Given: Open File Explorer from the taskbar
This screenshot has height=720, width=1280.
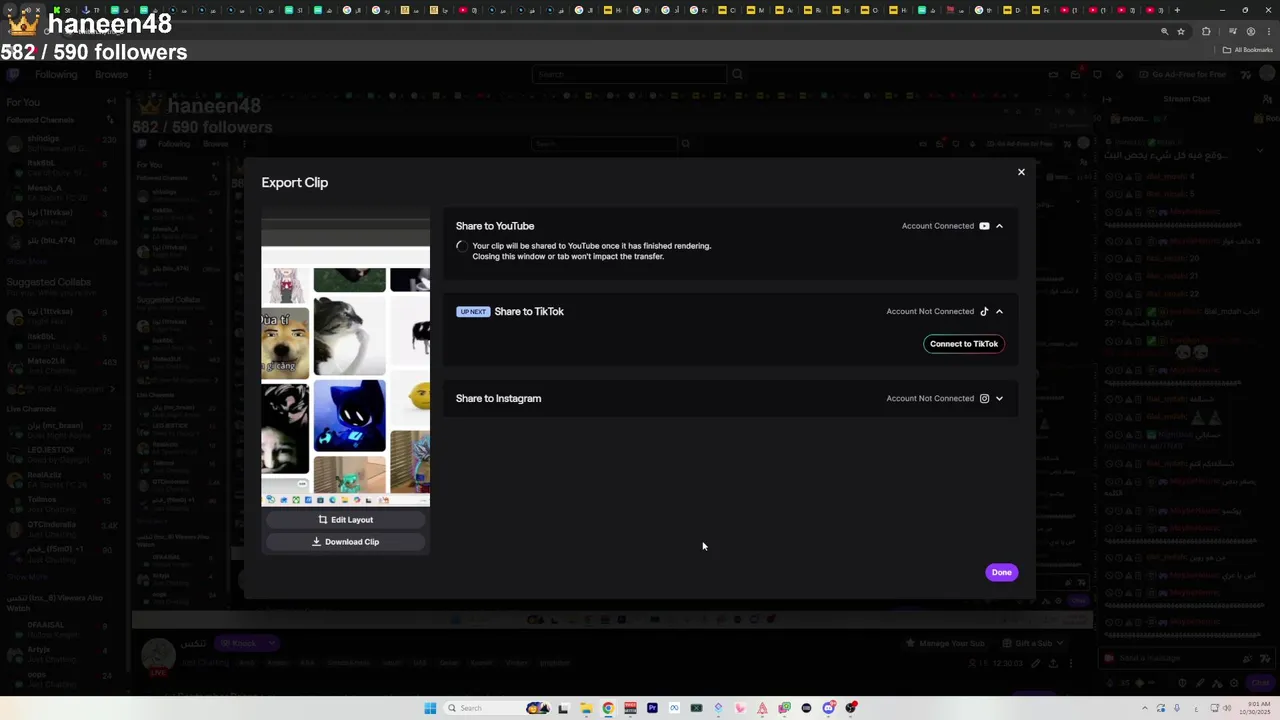Looking at the screenshot, I should (586, 708).
